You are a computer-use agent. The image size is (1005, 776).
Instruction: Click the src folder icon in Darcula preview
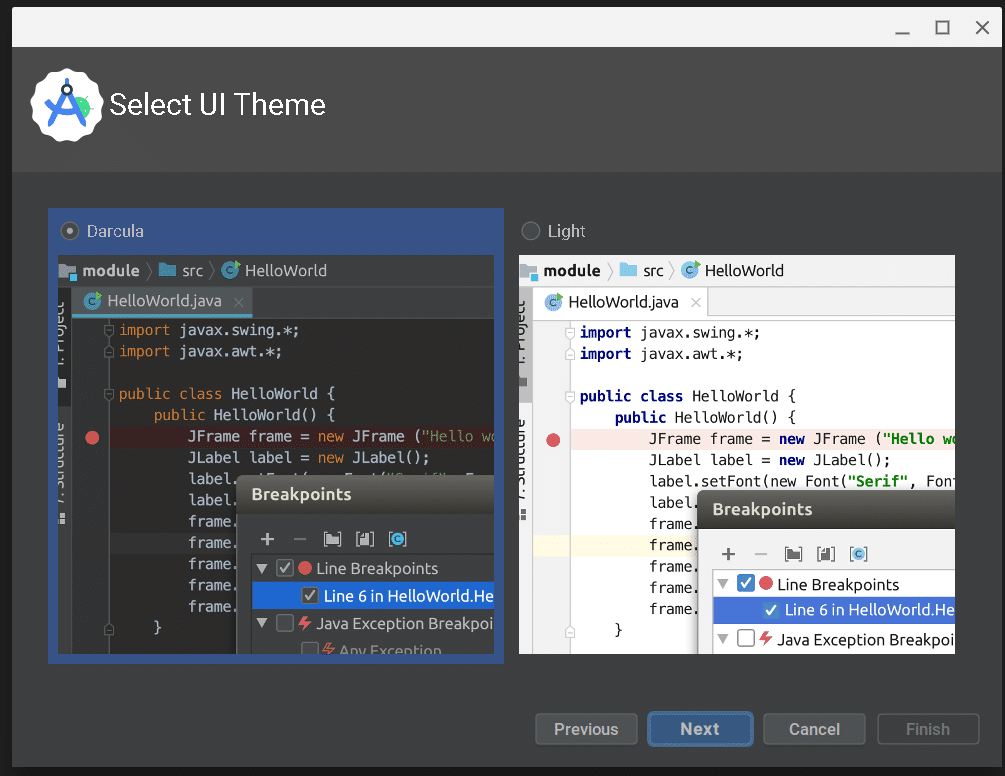168,270
